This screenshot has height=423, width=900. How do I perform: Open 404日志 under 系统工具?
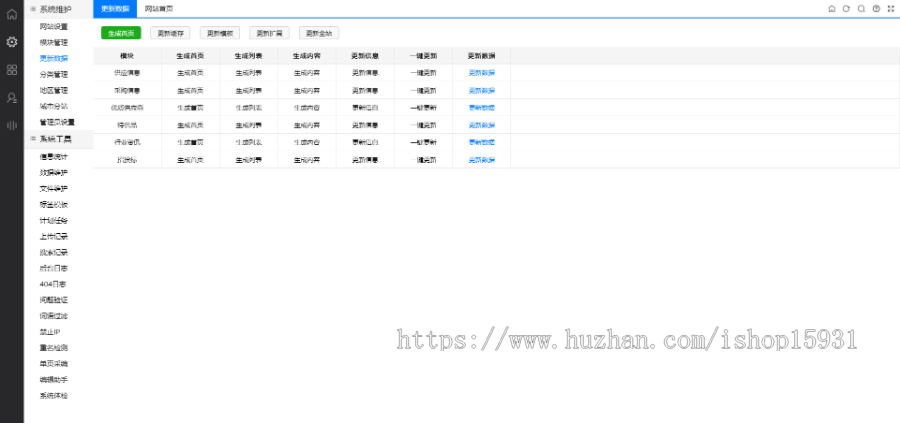54,284
